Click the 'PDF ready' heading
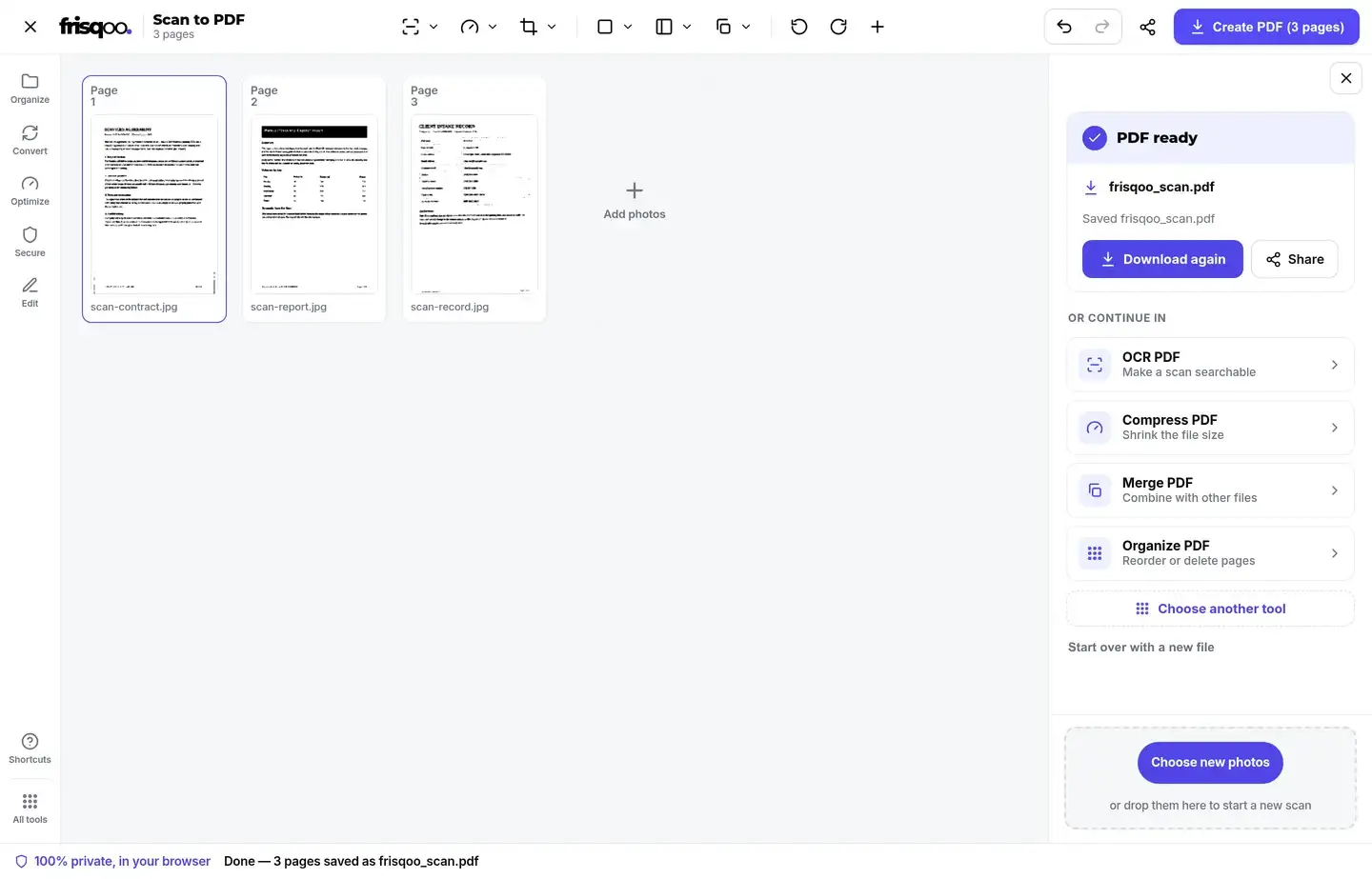Viewport: 1372px width, 879px height. point(1157,138)
